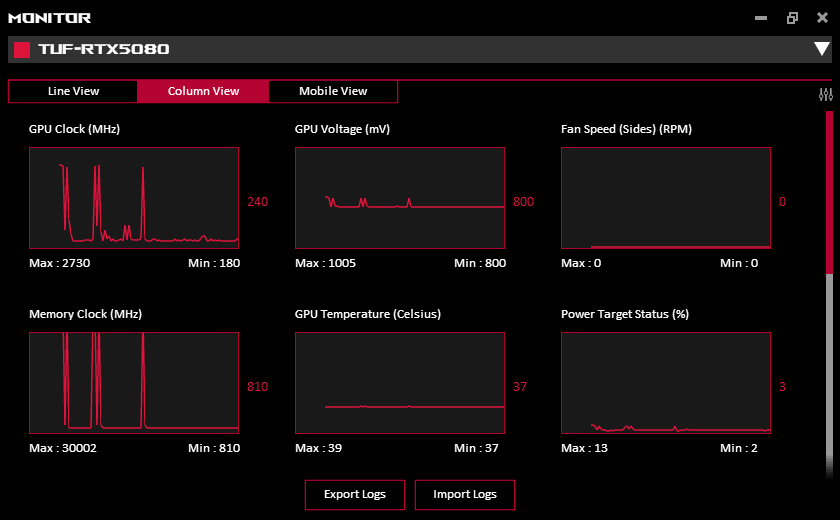Click the current temperature value 37
Image resolution: width=840 pixels, height=520 pixels.
(x=520, y=387)
